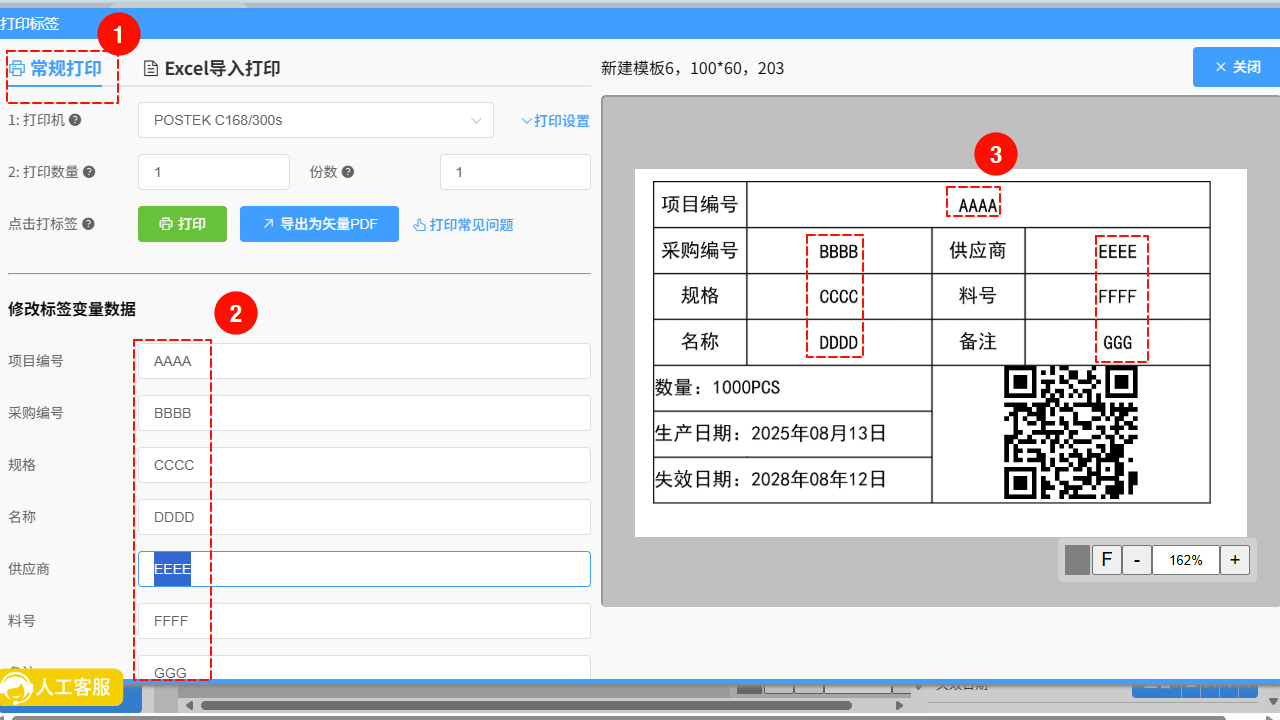
Task: Open the printer dropdown showing POSTEK C168/300s
Action: [316, 120]
